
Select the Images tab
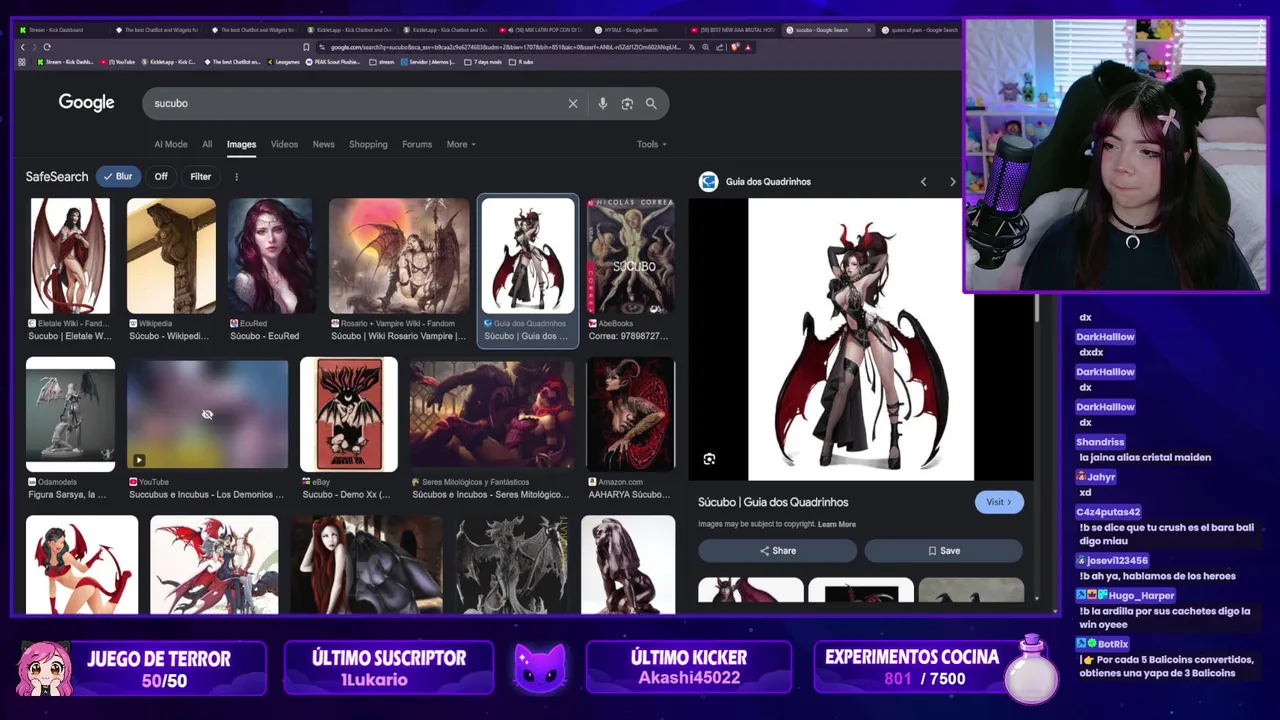coord(241,144)
